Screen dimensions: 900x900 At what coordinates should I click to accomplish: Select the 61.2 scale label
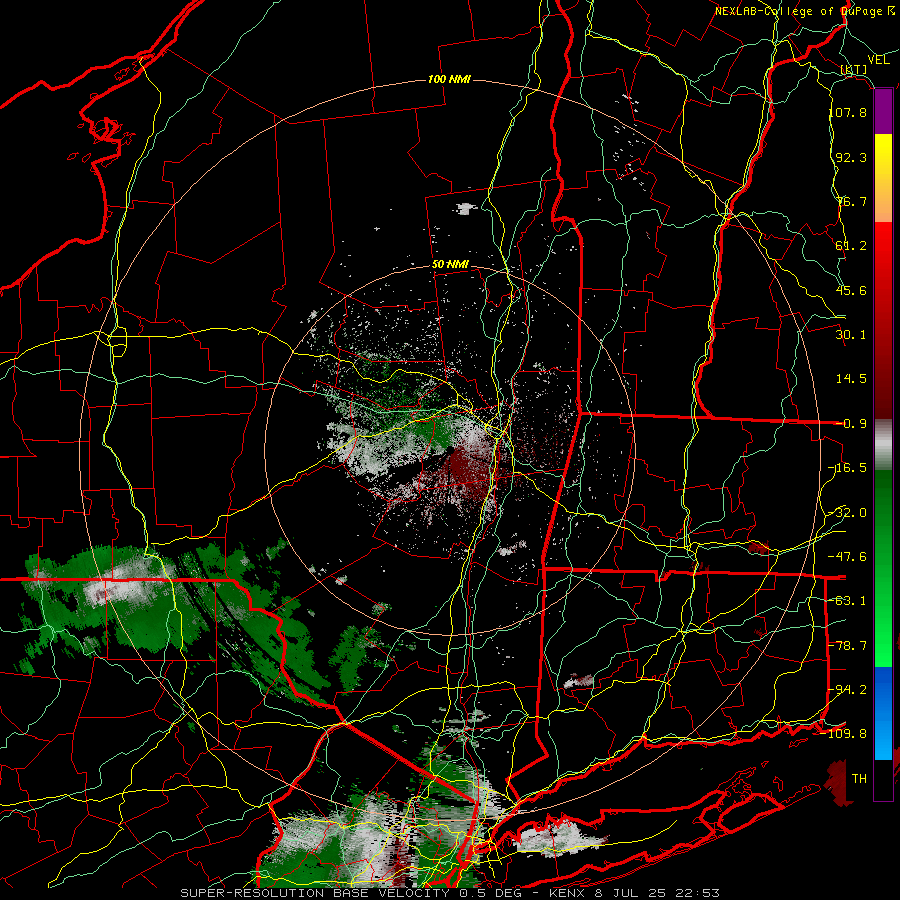[851, 246]
